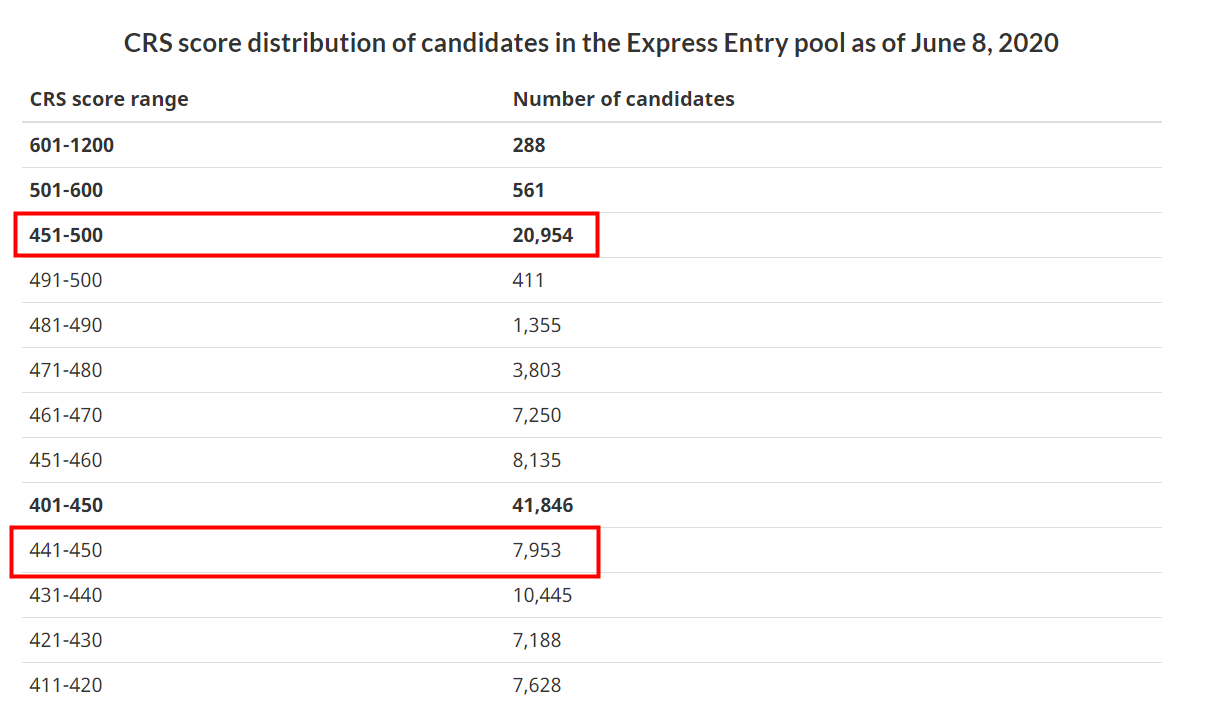Click the highlighted 20,954 candidates value

543,235
